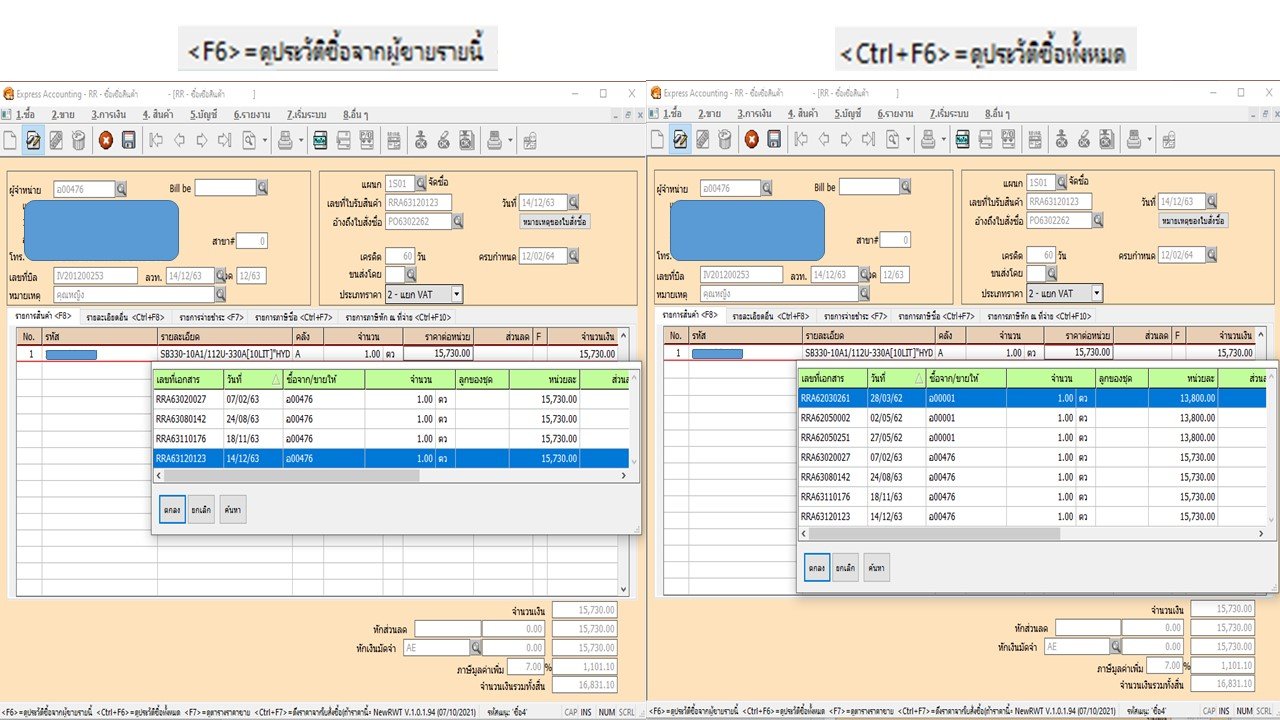The width and height of the screenshot is (1280, 720).
Task: Open รายการจ่ายชำระ <F7> tab in left window
Action: pyautogui.click(x=211, y=317)
